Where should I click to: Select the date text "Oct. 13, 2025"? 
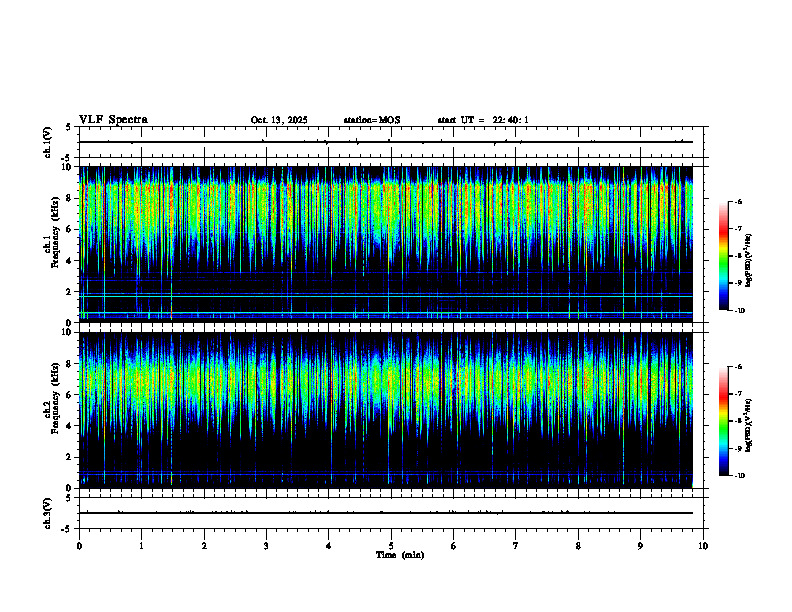(279, 120)
